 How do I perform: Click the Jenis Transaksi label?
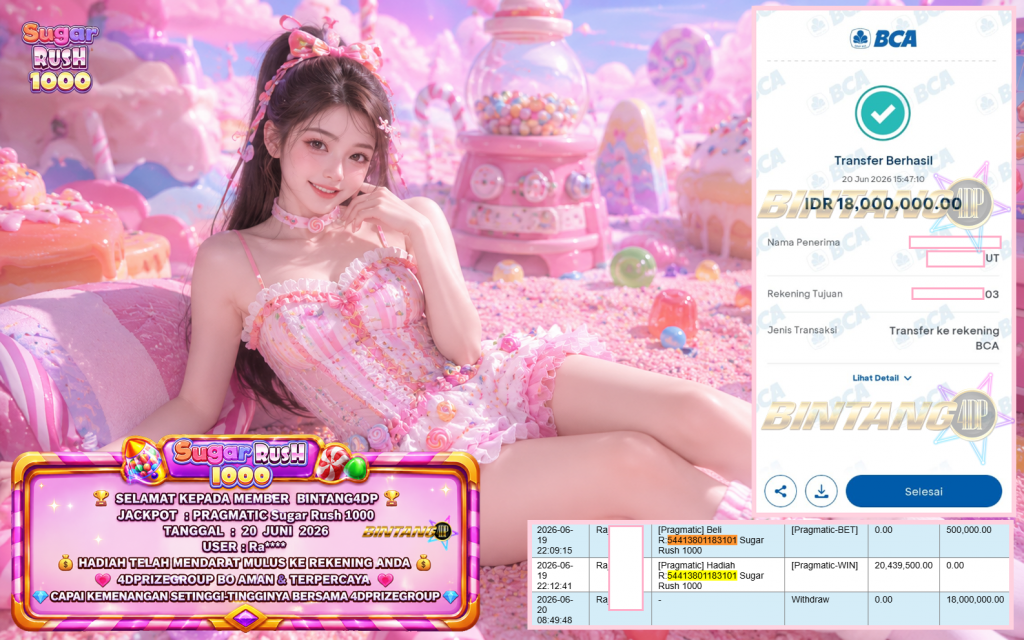pyautogui.click(x=802, y=330)
